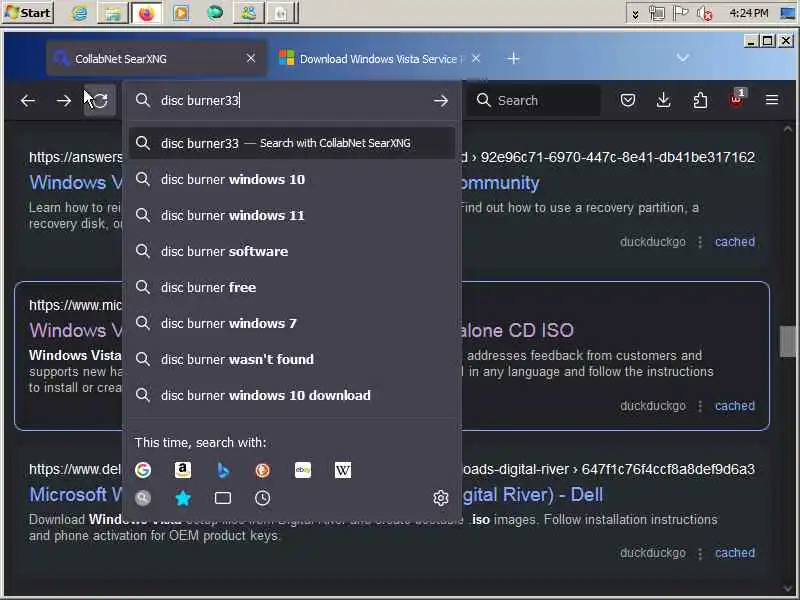The width and height of the screenshot is (800, 600).
Task: Go back with the back arrow
Action: click(x=28, y=101)
